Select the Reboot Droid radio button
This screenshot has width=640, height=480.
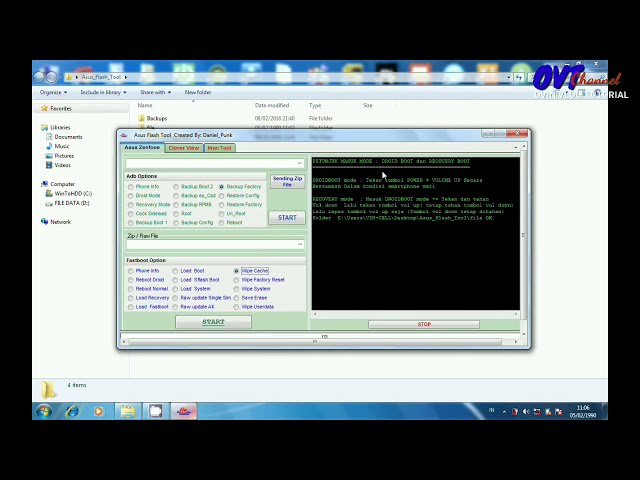(x=131, y=280)
